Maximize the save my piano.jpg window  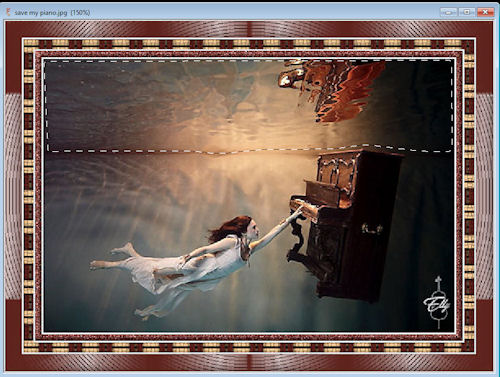coord(467,12)
